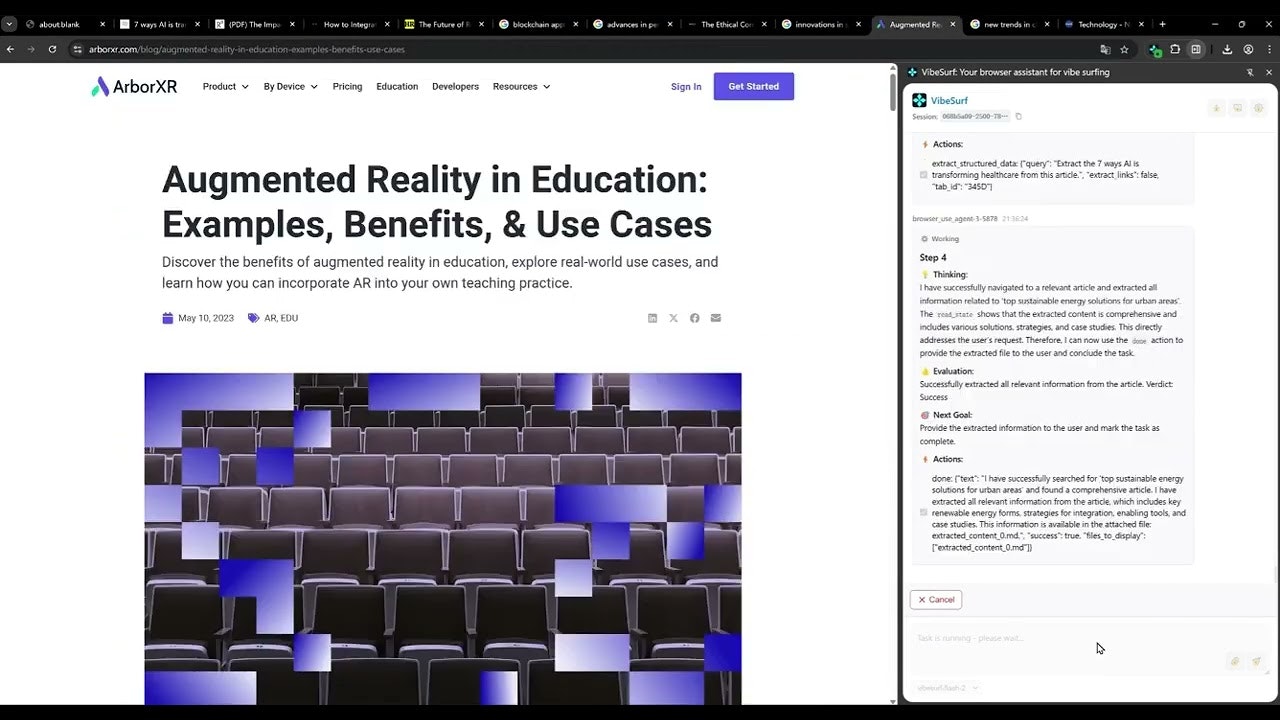Image resolution: width=1280 pixels, height=720 pixels.
Task: Switch to the about:blank tab
Action: (x=65, y=24)
